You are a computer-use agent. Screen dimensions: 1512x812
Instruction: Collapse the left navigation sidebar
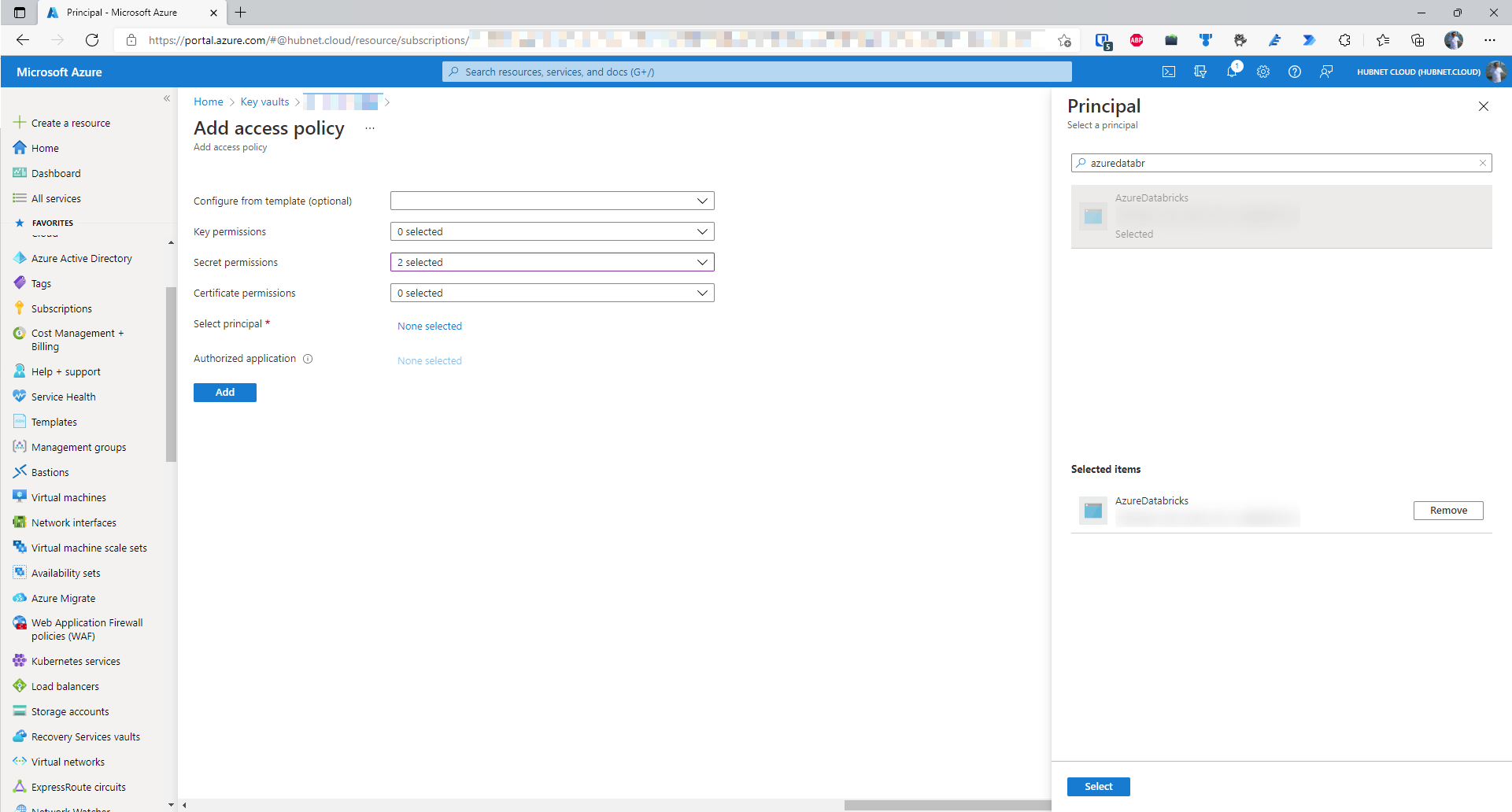tap(167, 98)
